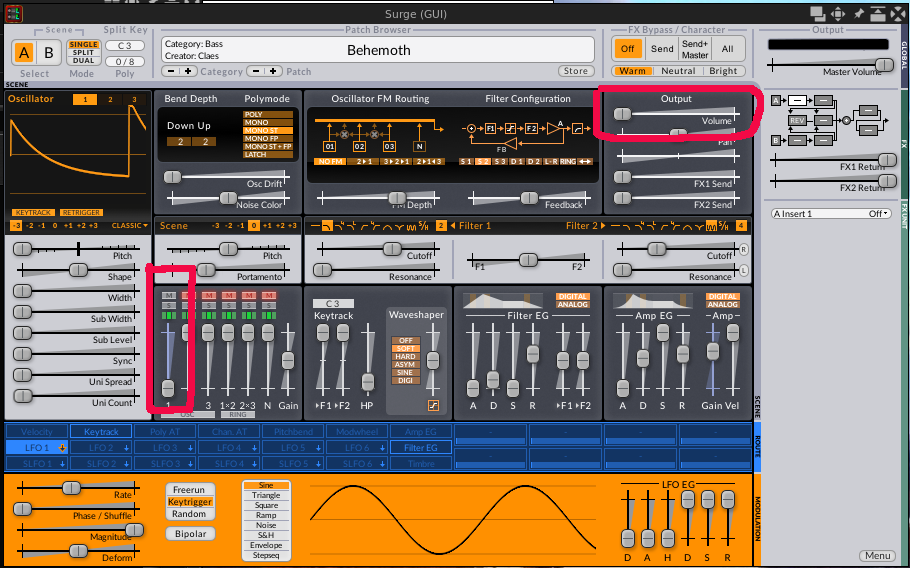The height and width of the screenshot is (568, 910).
Task: Click the R link button beside Filter 2 Cutoff
Action: pos(744,249)
